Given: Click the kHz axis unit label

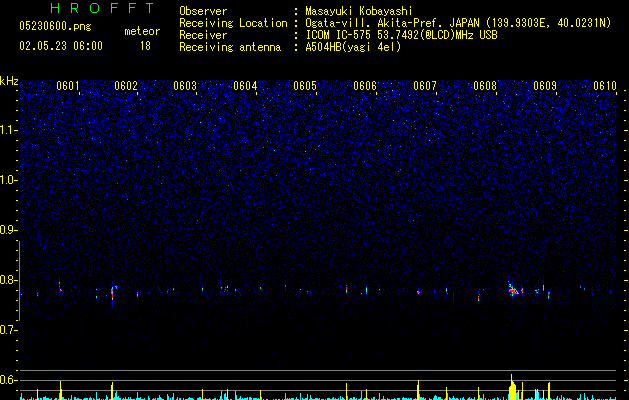Looking at the screenshot, I should (x=9, y=81).
